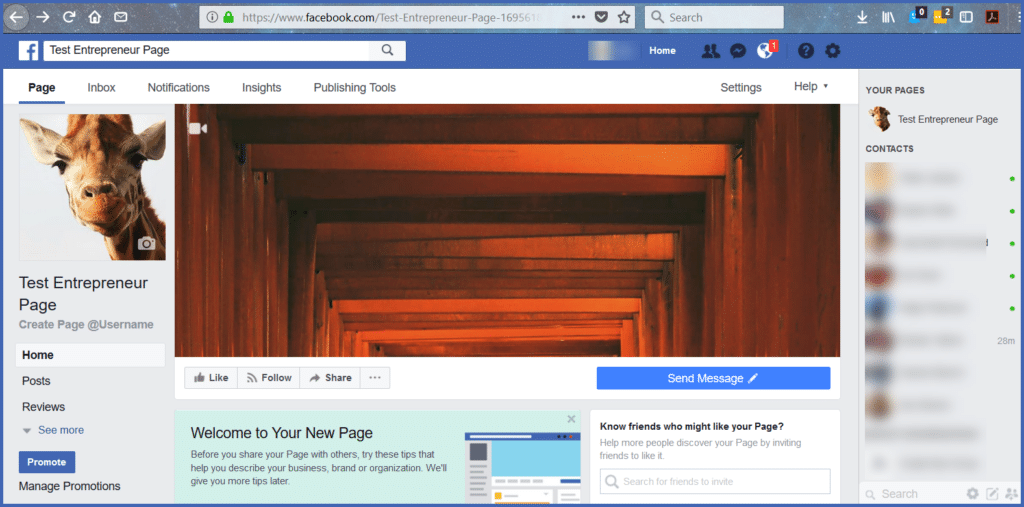Open Friend Requests icon
Image resolution: width=1024 pixels, height=507 pixels.
click(x=711, y=51)
